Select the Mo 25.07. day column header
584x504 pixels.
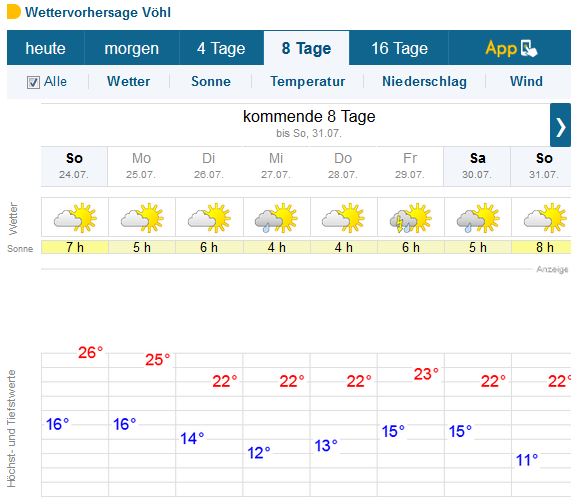tap(141, 166)
